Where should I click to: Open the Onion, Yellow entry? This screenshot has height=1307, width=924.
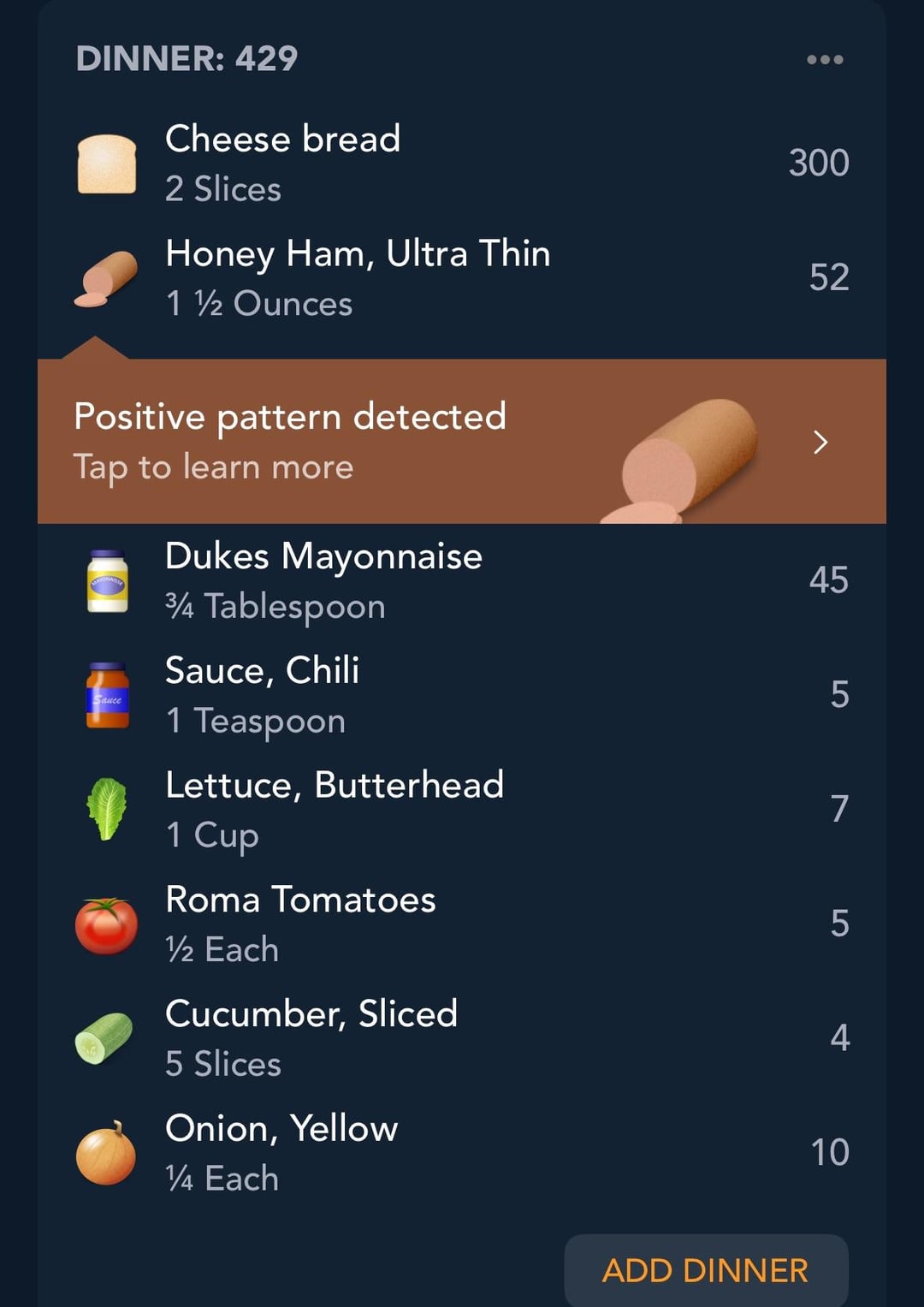pos(462,1153)
